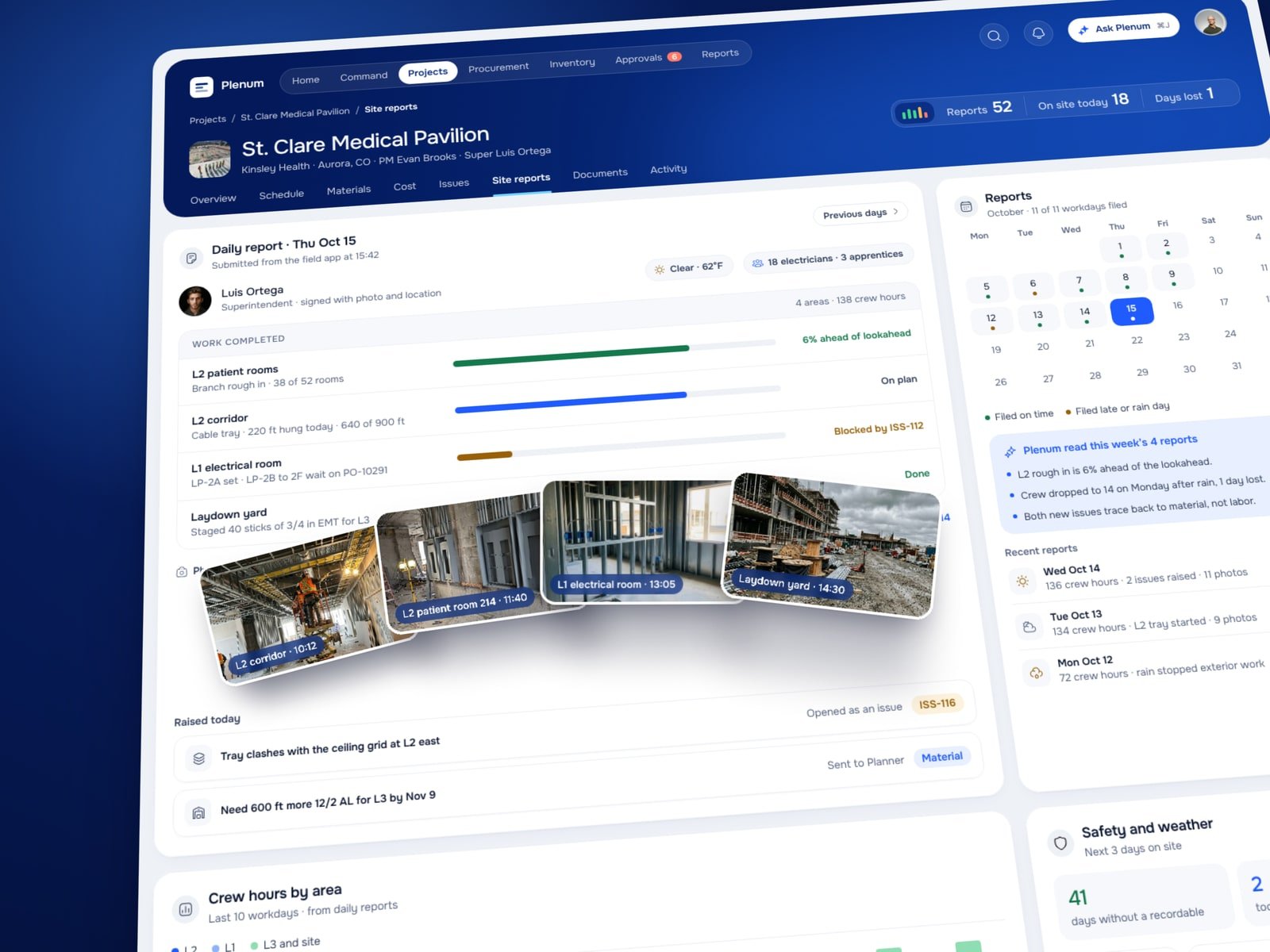Screen dimensions: 1270x952
Task: Click the shield icon in Safety and weather
Action: (1060, 843)
